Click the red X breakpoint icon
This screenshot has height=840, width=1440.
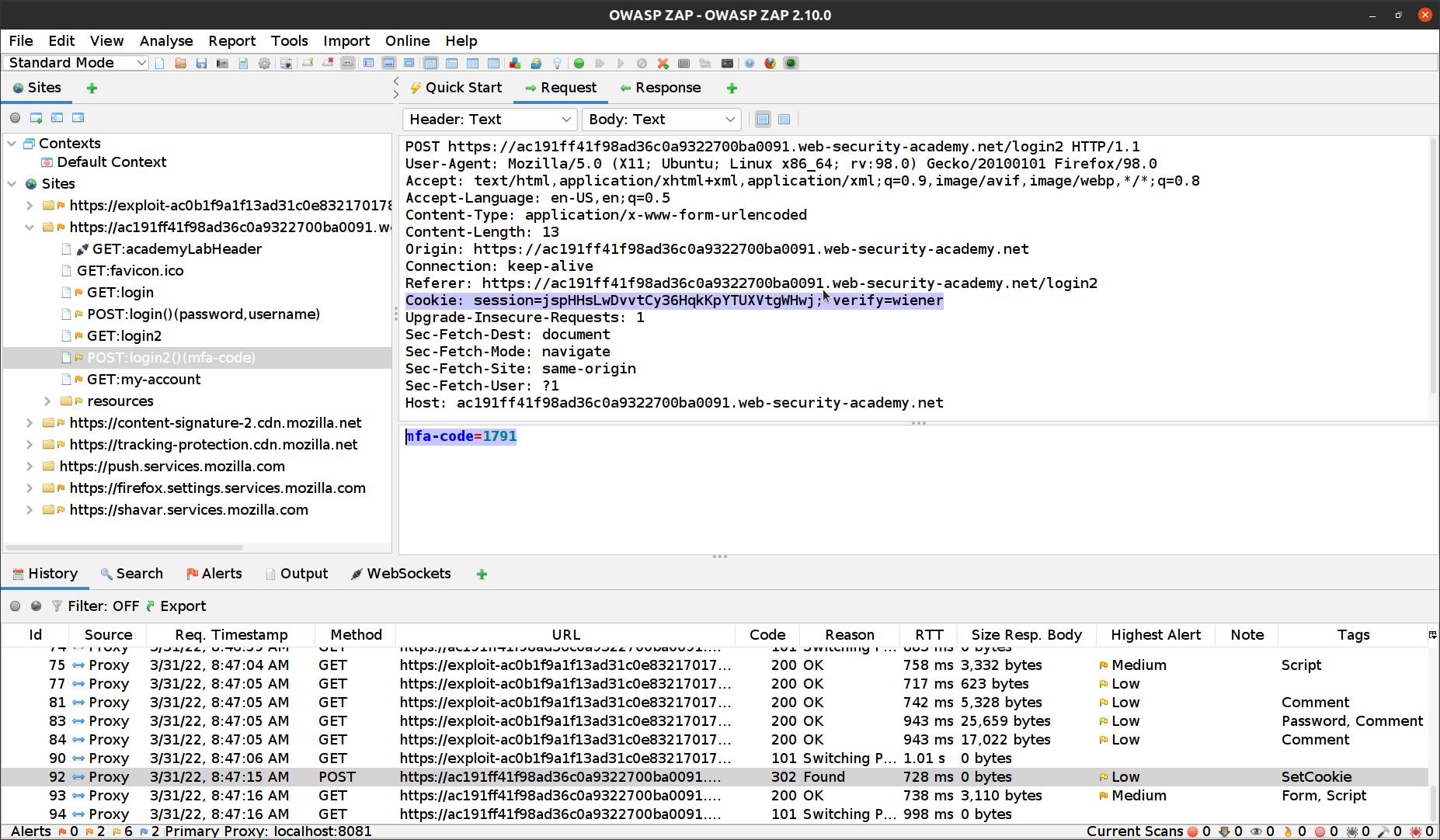click(663, 64)
